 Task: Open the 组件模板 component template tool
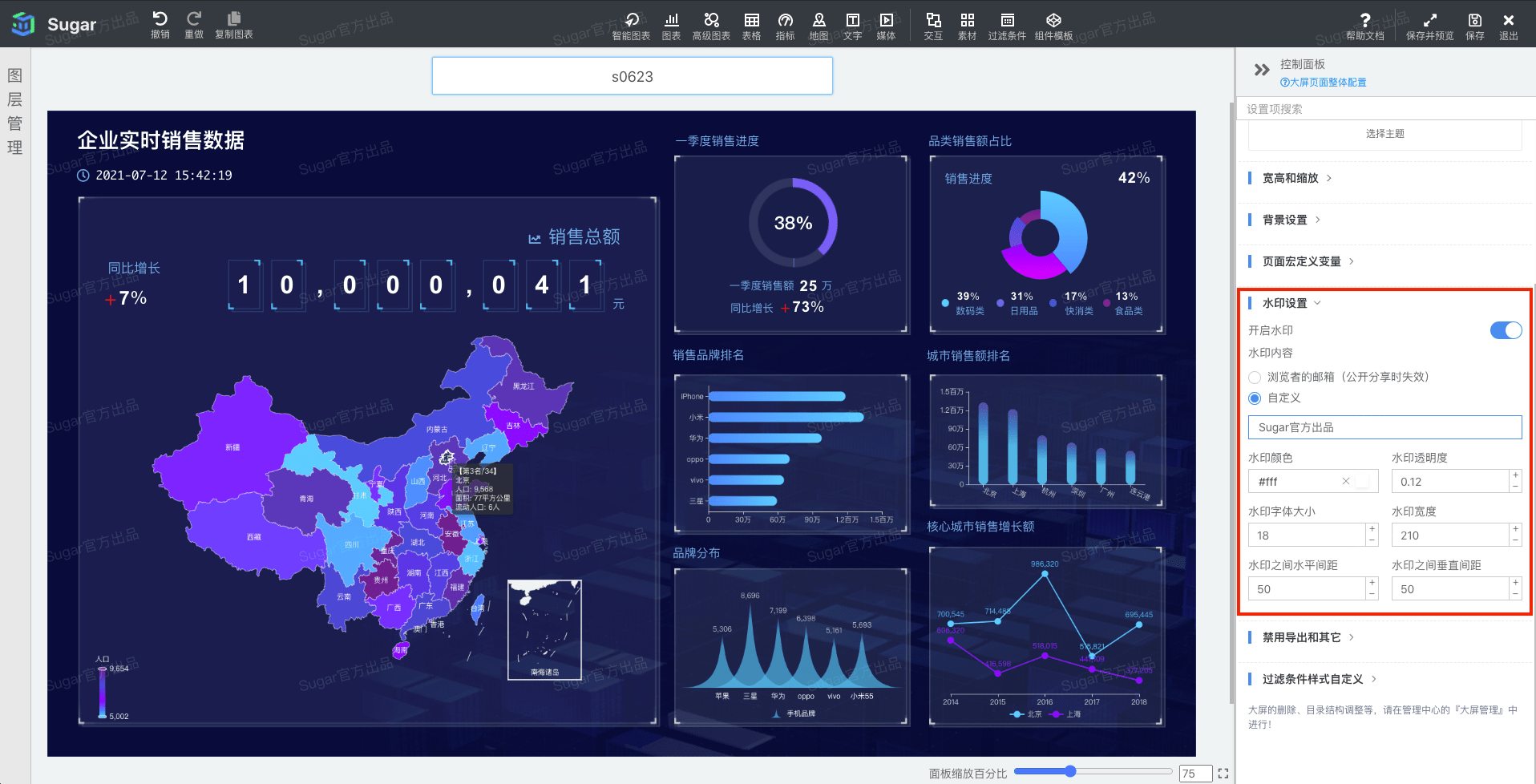(x=1053, y=26)
